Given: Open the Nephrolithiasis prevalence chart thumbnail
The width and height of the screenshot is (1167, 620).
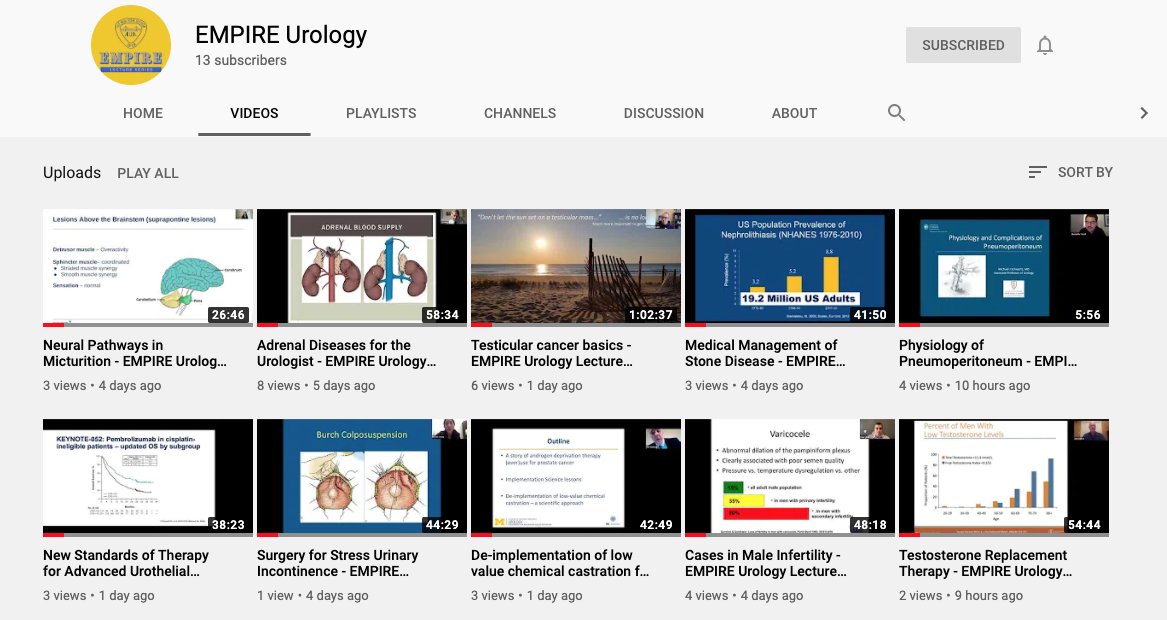Looking at the screenshot, I should point(790,268).
